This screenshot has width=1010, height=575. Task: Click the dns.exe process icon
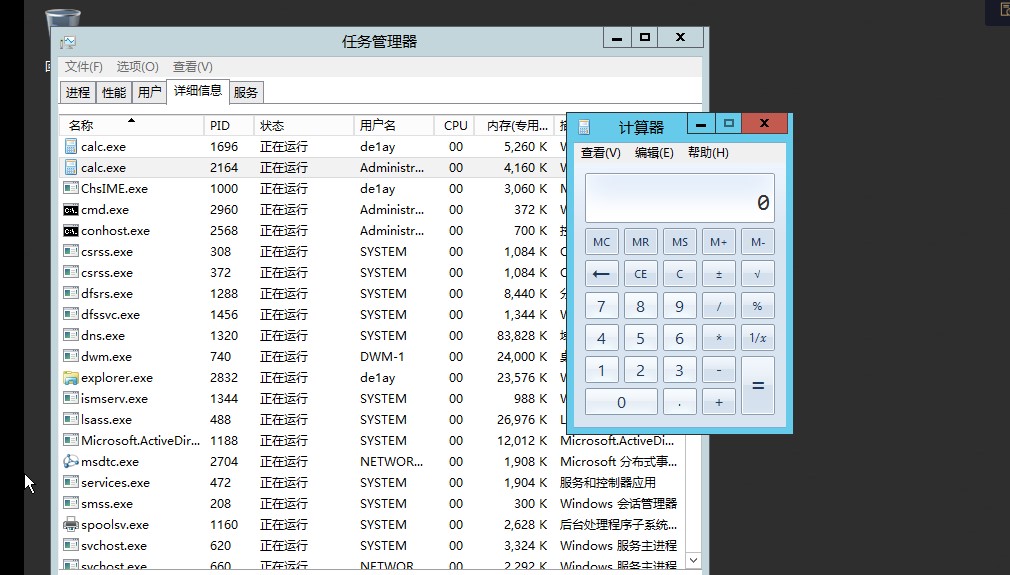click(71, 335)
